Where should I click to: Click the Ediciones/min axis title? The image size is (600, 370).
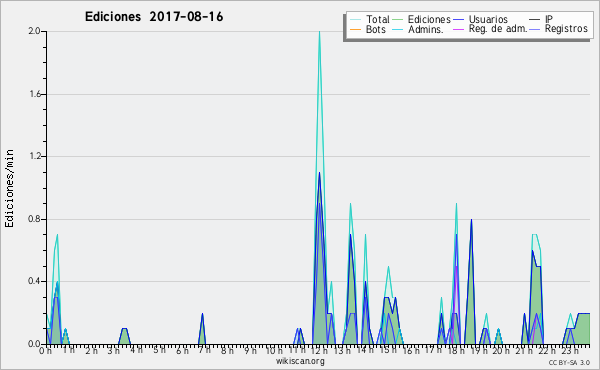(x=9, y=188)
